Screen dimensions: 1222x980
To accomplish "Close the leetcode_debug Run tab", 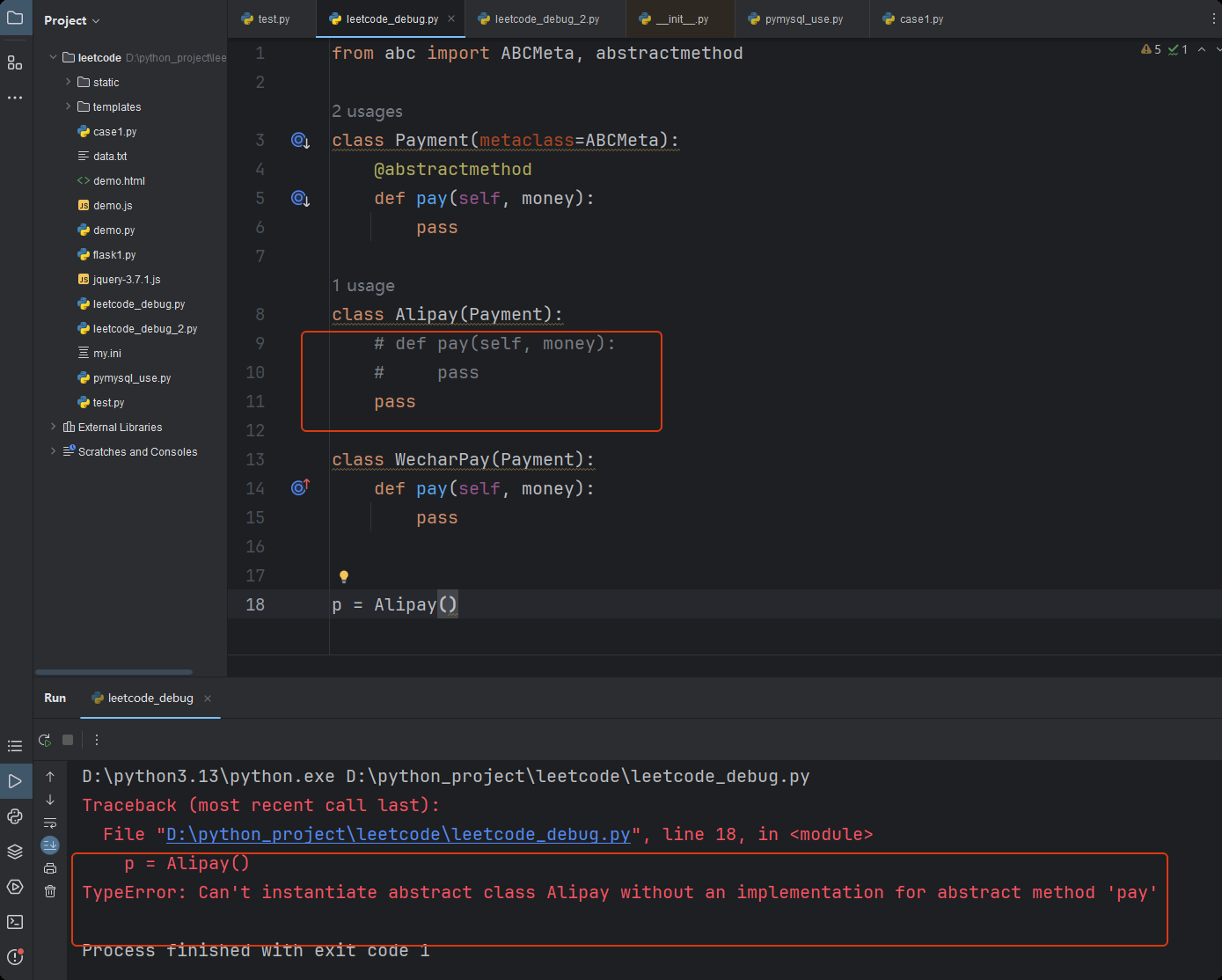I will point(208,698).
